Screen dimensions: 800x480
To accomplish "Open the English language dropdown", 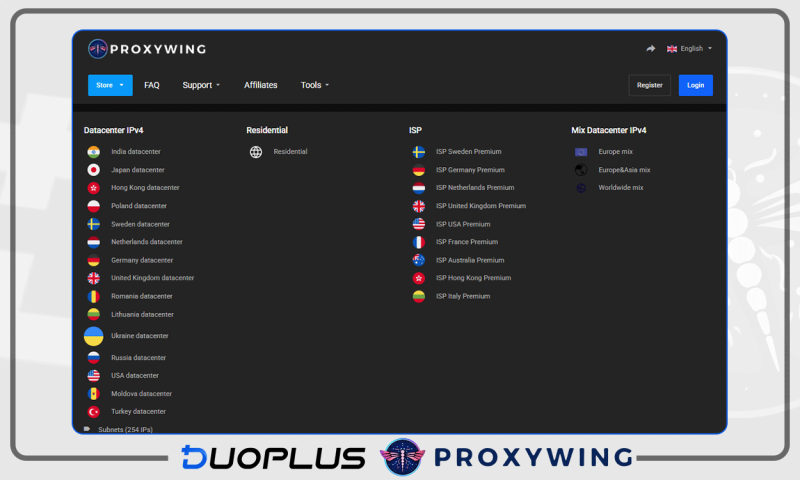I will pyautogui.click(x=690, y=48).
